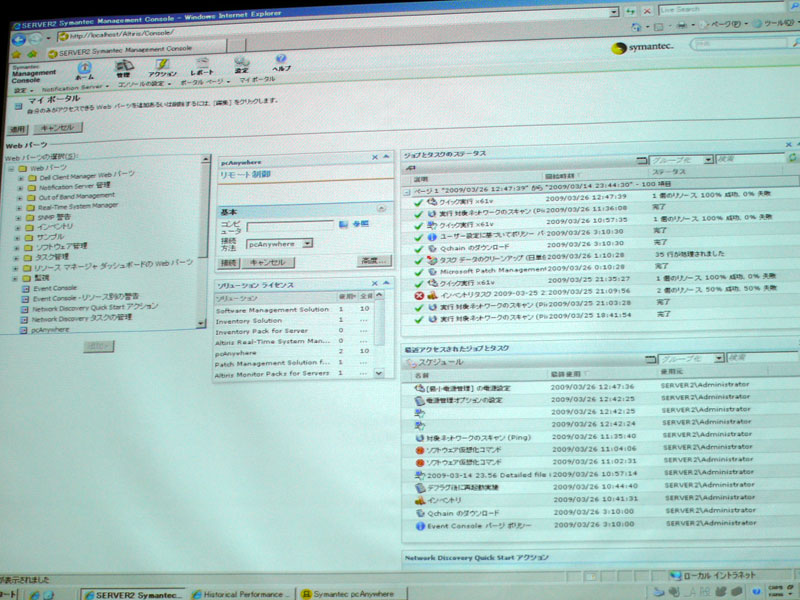This screenshot has width=800, height=600.
Task: Click the computer browse icon beside 参照
Action: point(343,224)
